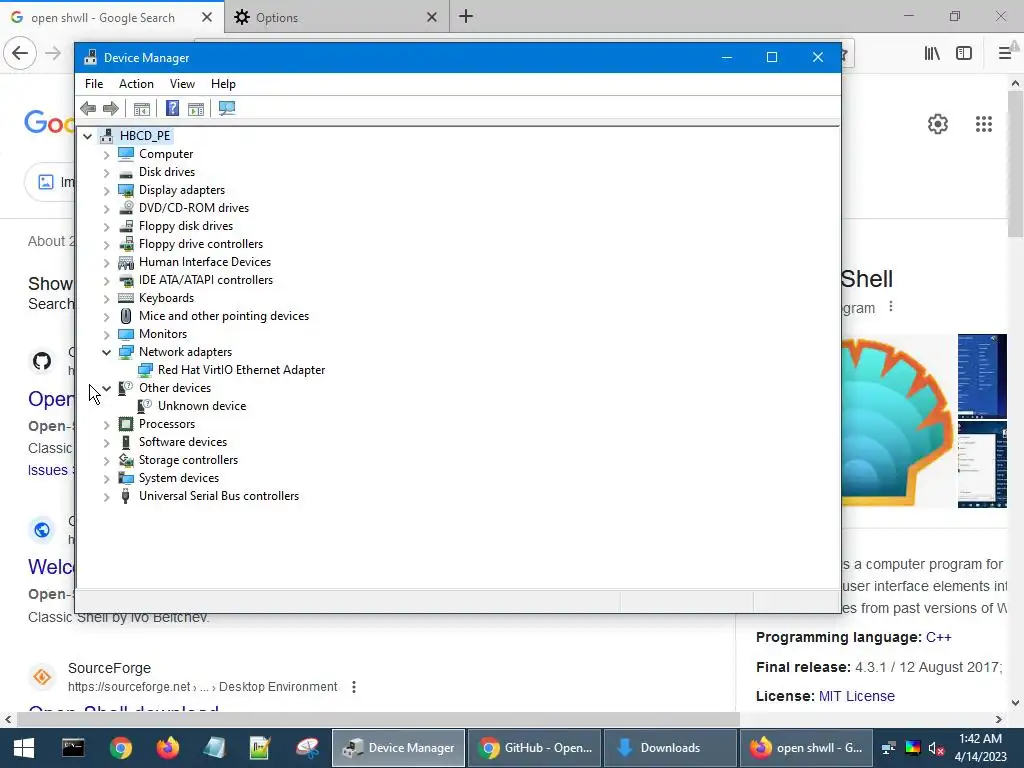Open Google settings gear icon
This screenshot has height=768, width=1024.
pyautogui.click(x=938, y=124)
